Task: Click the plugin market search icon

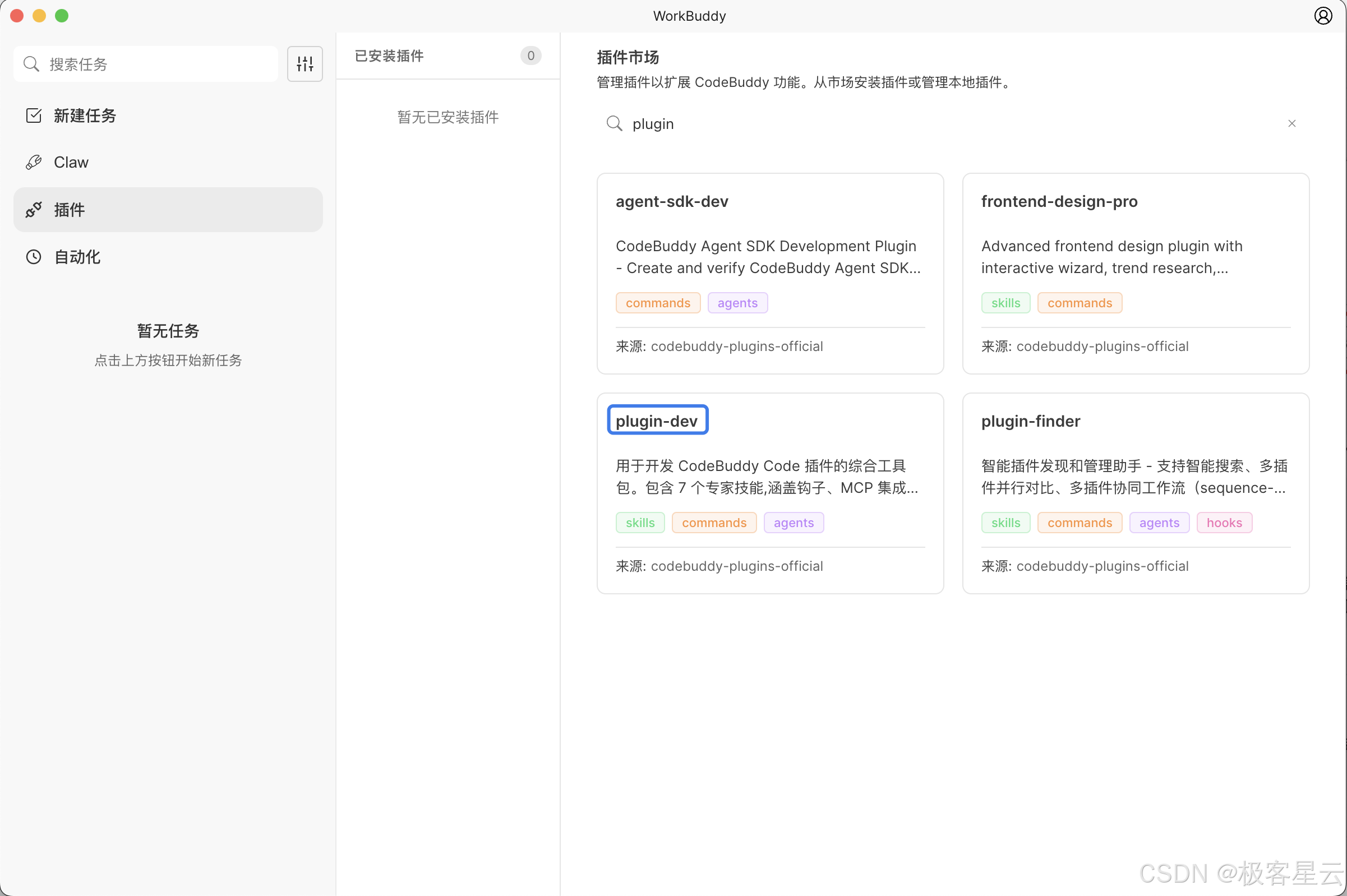Action: coord(614,123)
